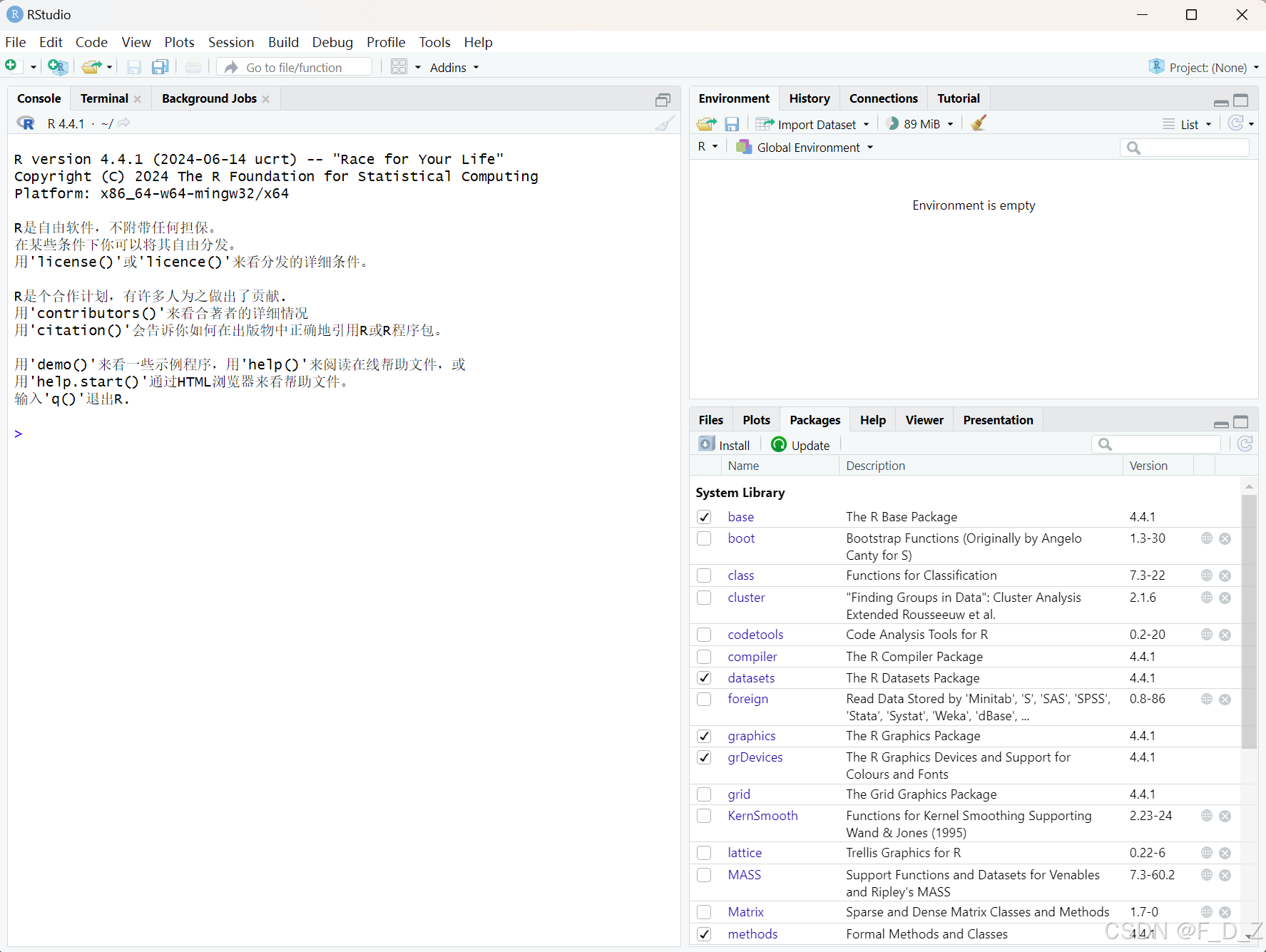
Task: Open the Addins dropdown
Action: click(x=454, y=68)
